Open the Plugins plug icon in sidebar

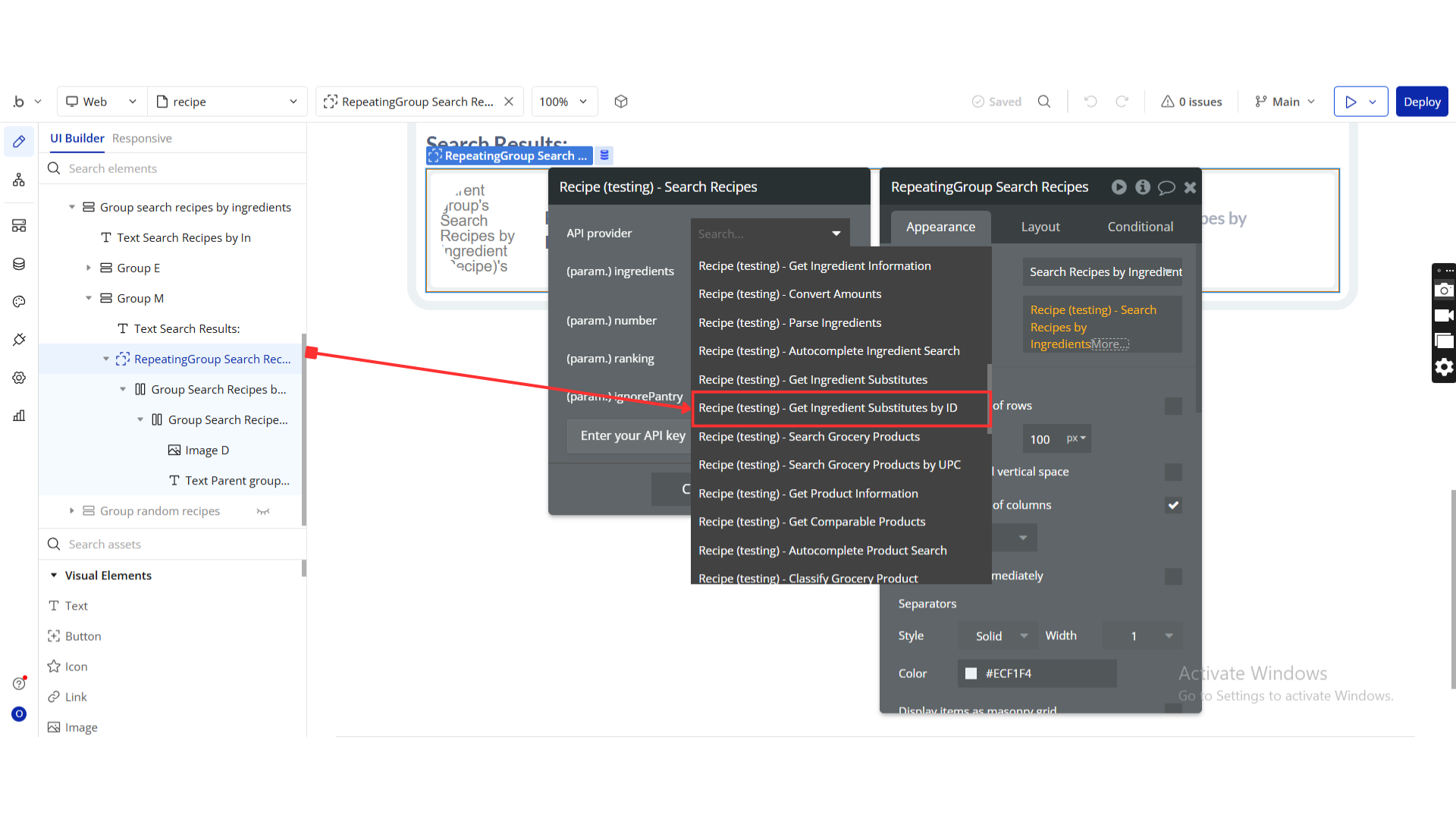(19, 340)
